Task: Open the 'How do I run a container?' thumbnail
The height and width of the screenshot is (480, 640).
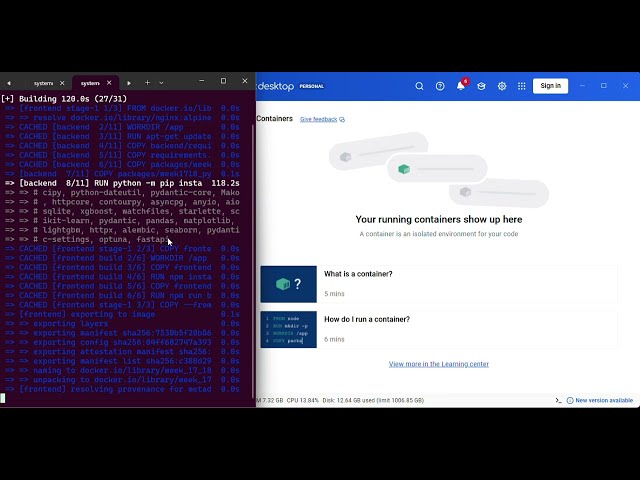Action: pos(289,329)
